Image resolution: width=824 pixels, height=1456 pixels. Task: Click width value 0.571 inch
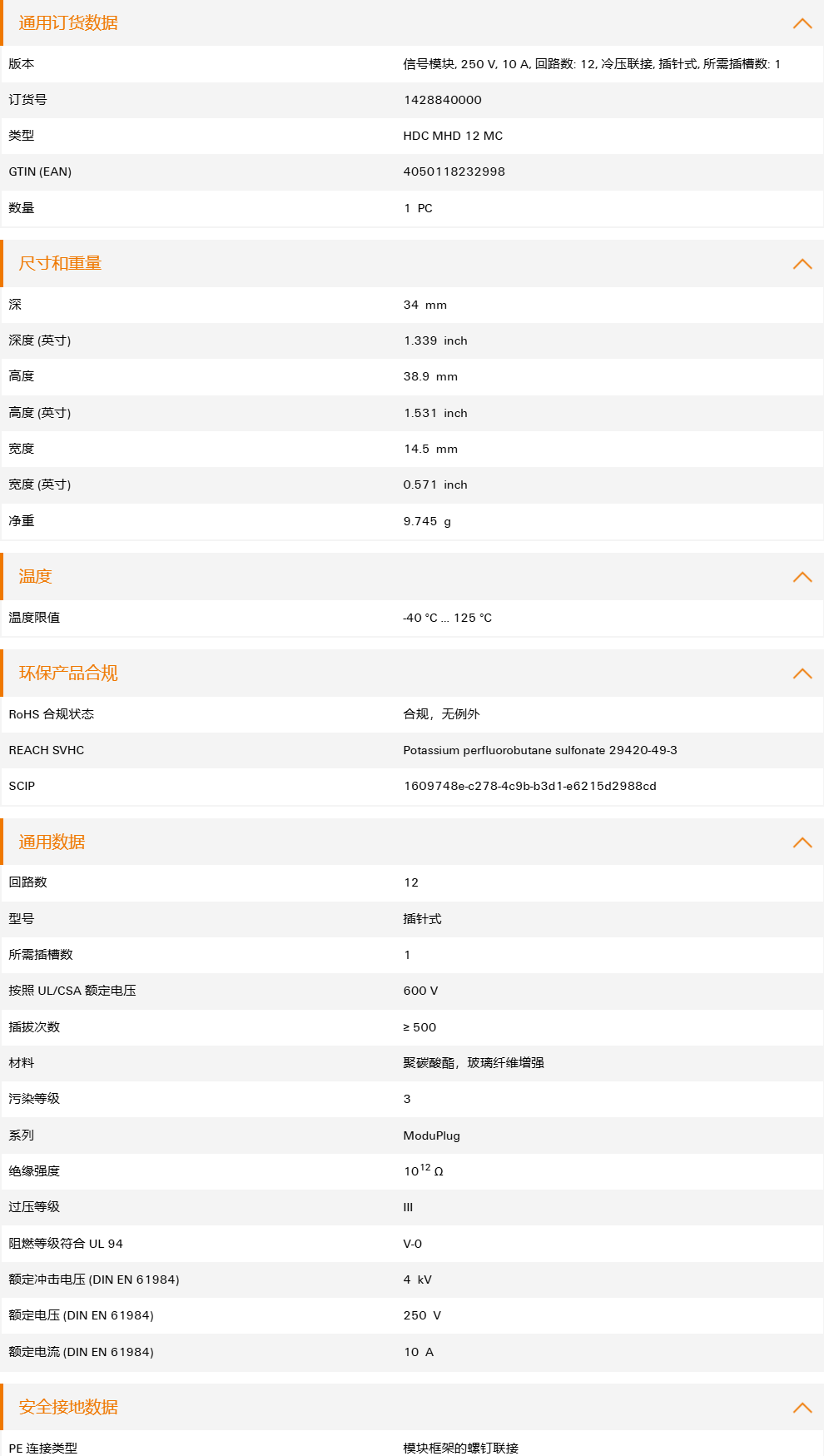[435, 485]
